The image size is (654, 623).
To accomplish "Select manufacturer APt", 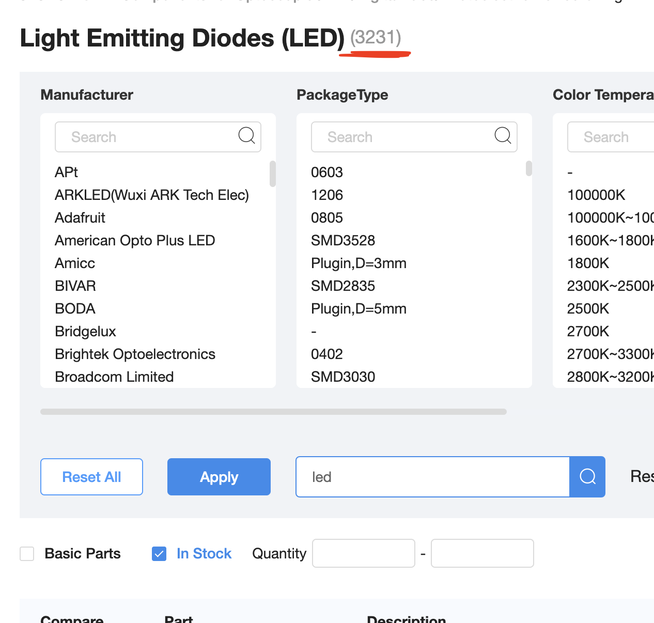I will coord(66,172).
